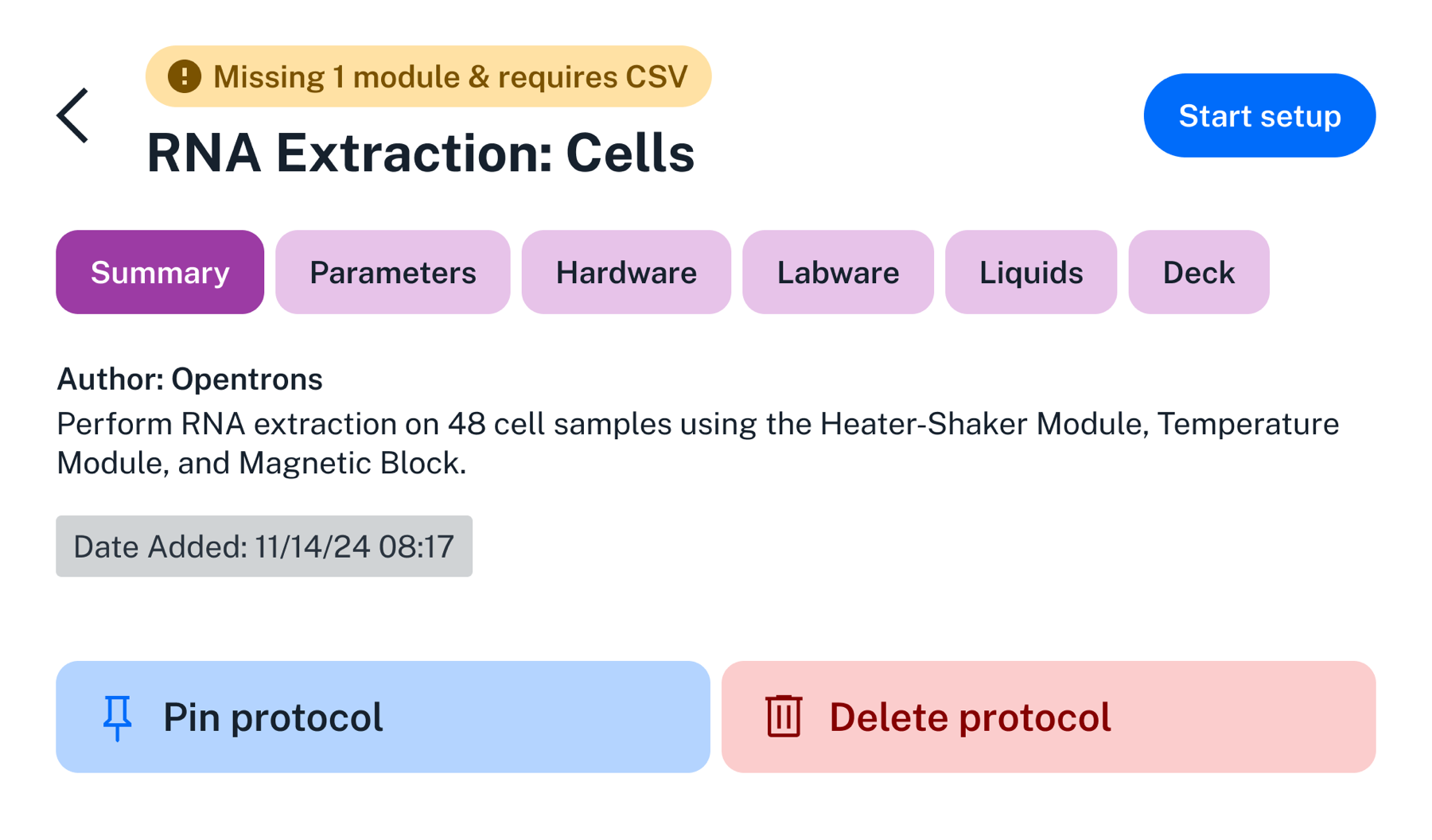The image size is (1432, 840).
Task: Open the Liquids tab
Action: 1031,272
